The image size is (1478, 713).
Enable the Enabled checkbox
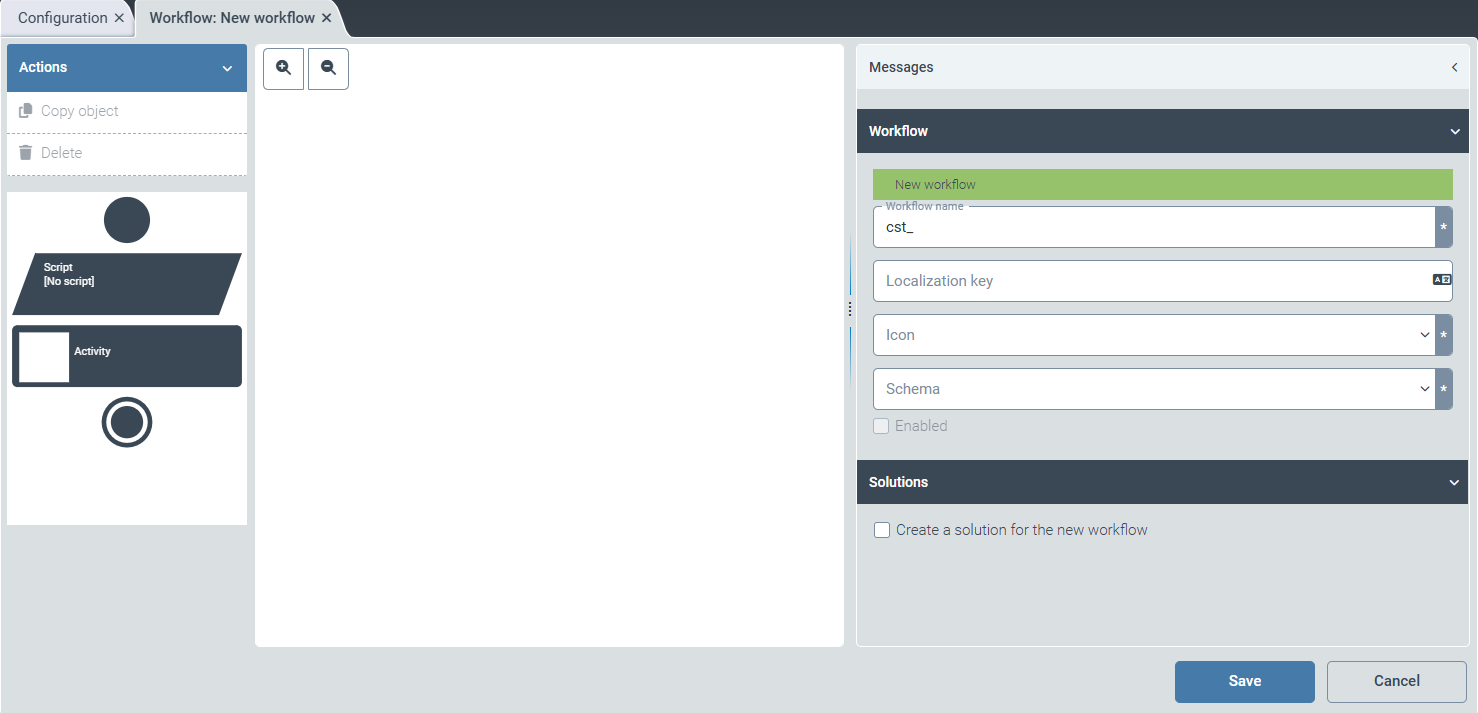881,426
